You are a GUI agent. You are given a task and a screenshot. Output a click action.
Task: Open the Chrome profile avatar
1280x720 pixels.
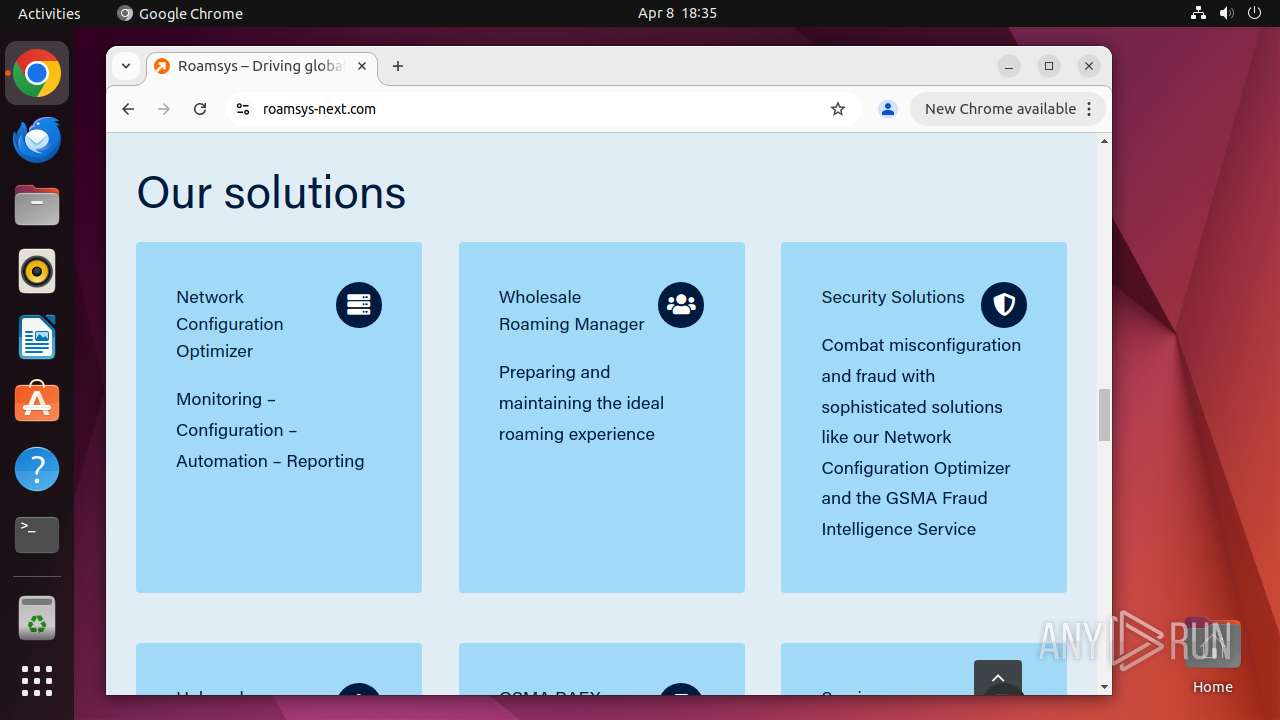tap(887, 109)
